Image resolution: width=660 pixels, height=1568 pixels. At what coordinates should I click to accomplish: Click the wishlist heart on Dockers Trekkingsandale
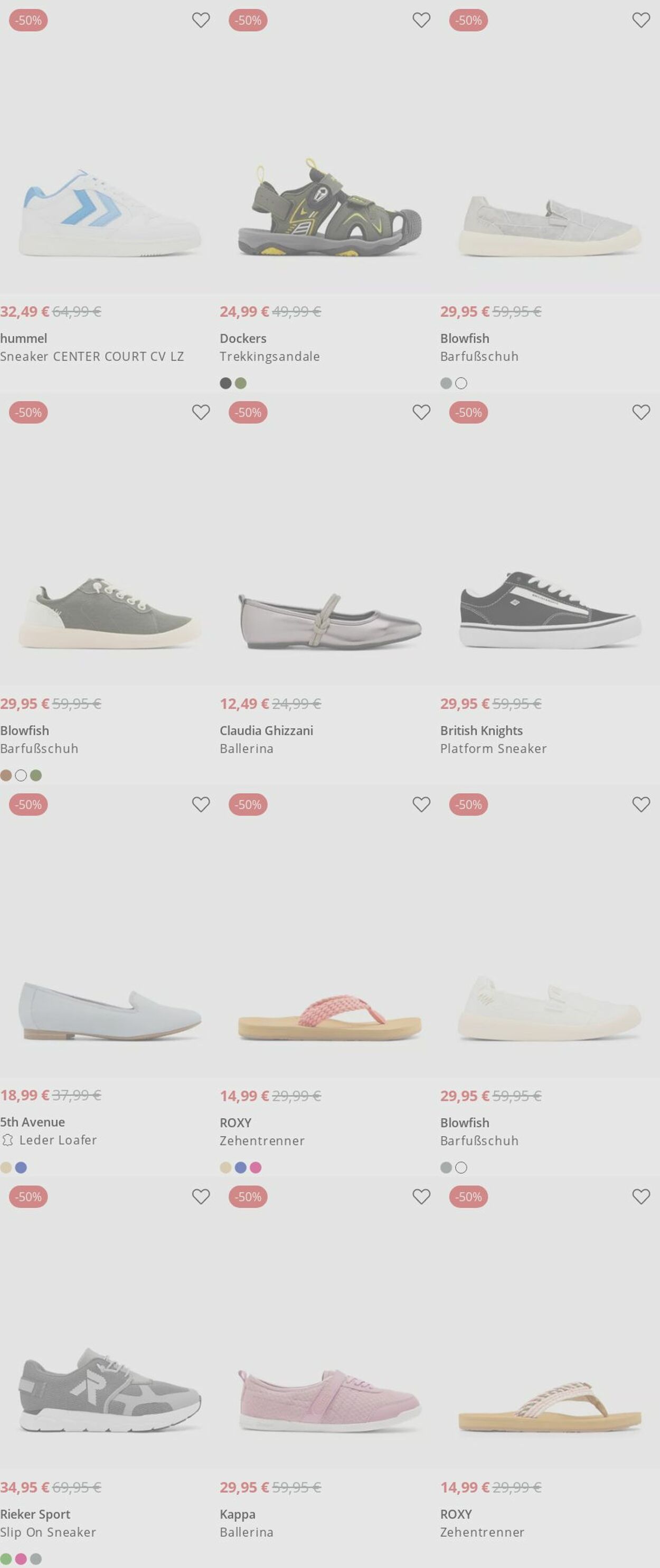pyautogui.click(x=421, y=20)
